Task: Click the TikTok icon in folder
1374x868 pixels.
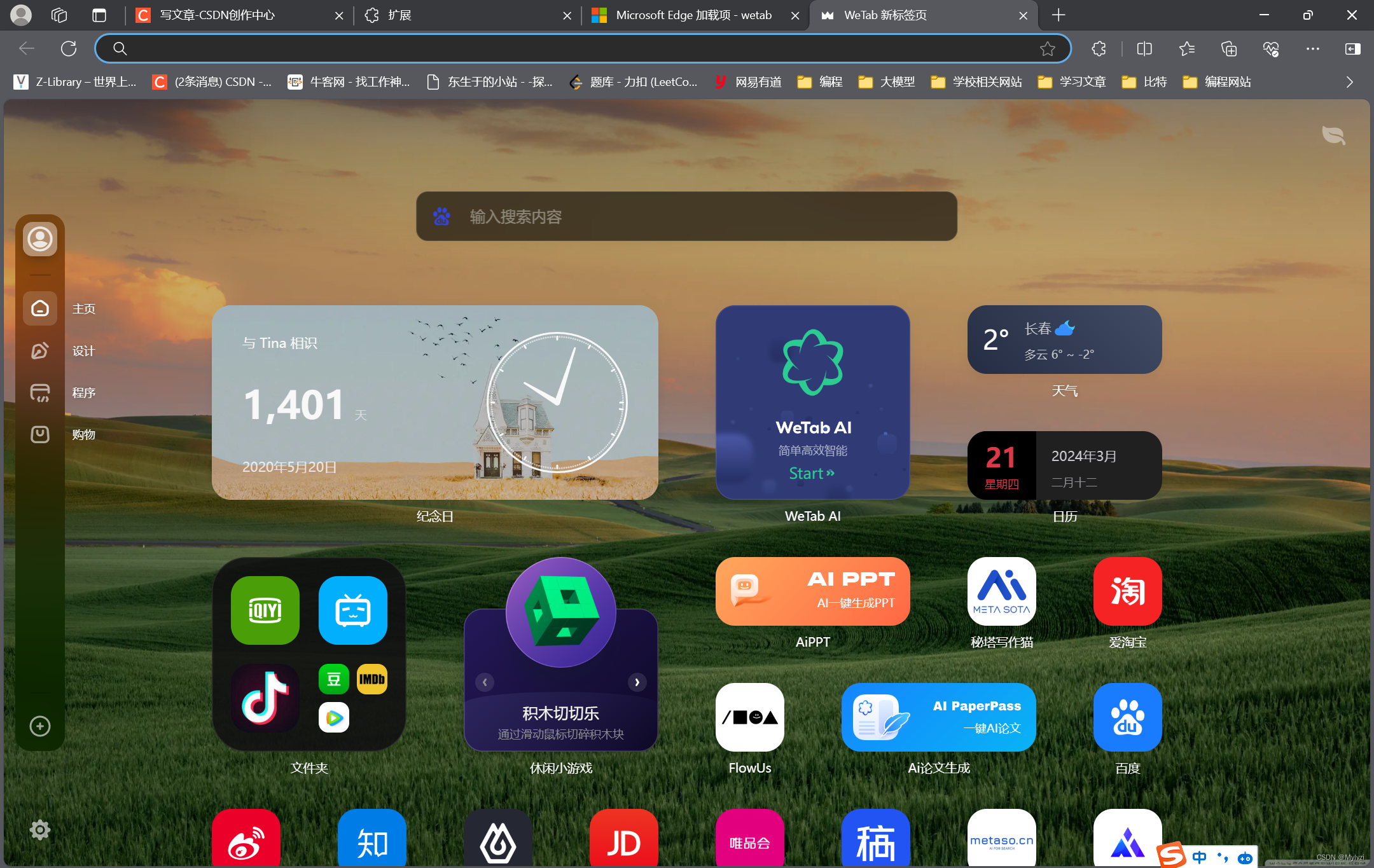Action: point(265,698)
